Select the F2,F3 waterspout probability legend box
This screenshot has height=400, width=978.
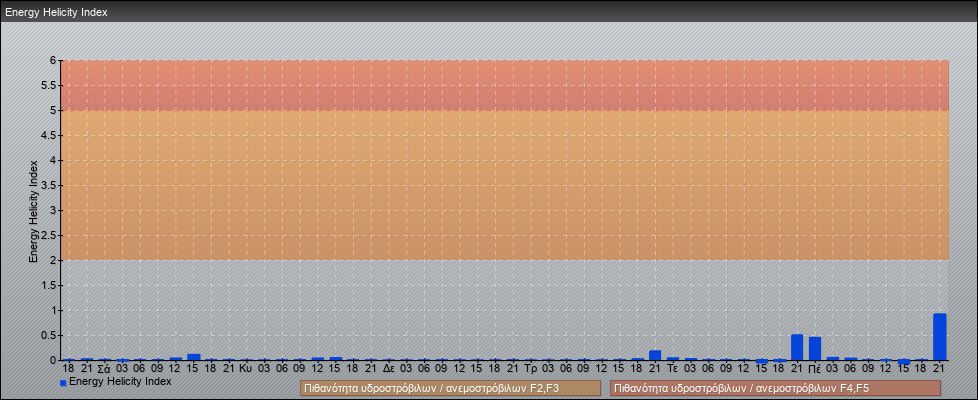tap(450, 388)
